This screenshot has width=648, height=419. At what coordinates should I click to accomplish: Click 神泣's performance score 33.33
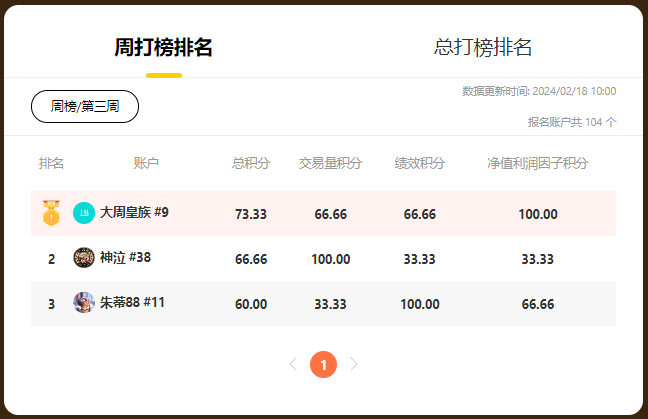(x=420, y=259)
